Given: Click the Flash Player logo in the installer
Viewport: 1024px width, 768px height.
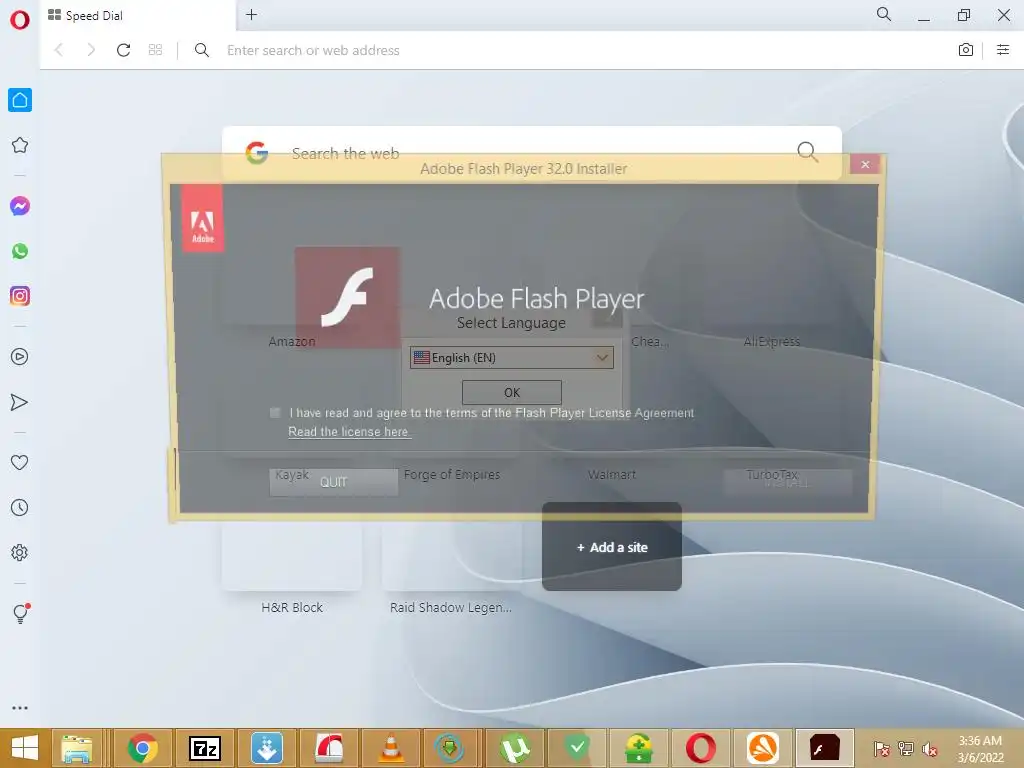Looking at the screenshot, I should click(347, 297).
